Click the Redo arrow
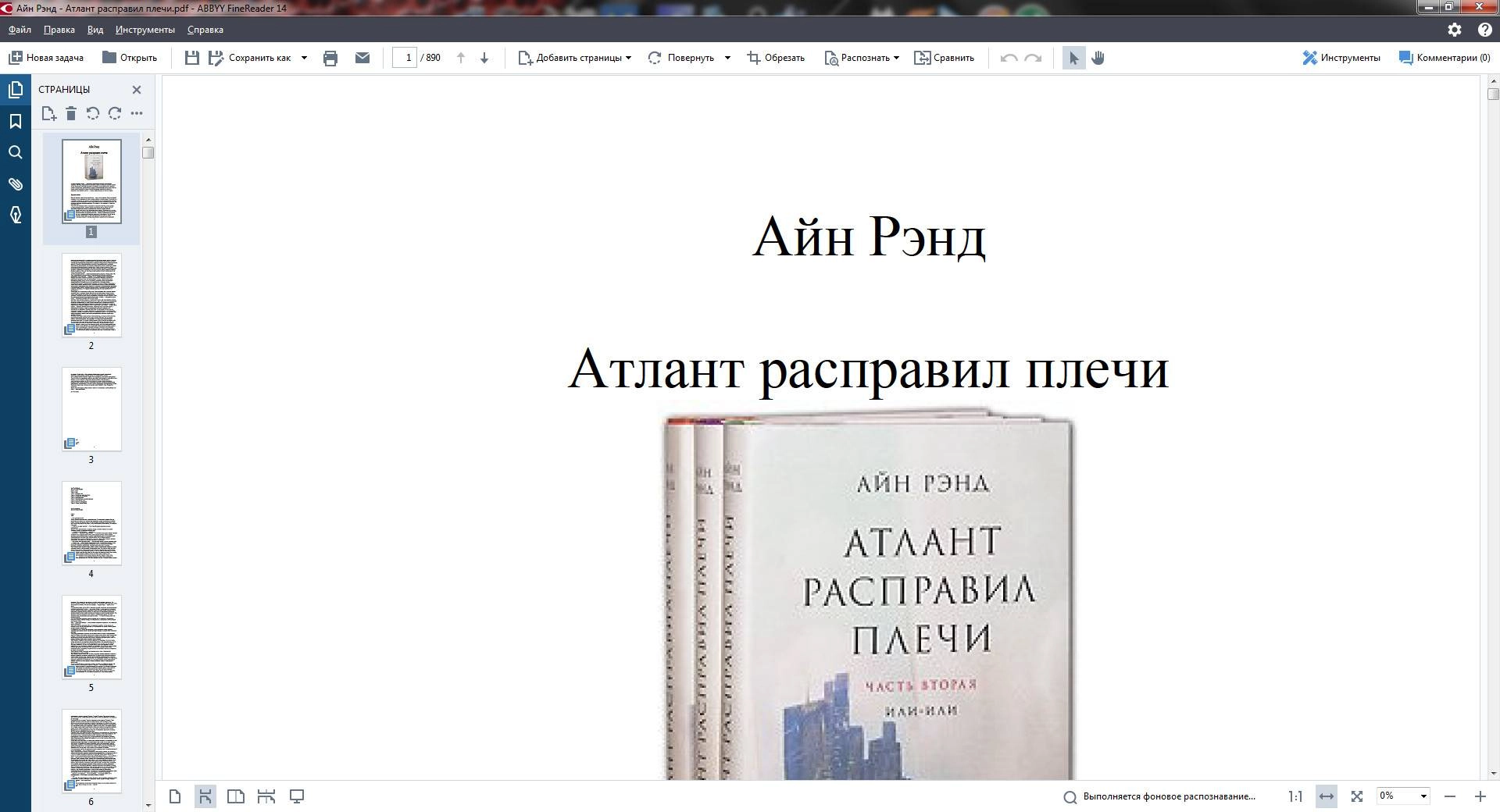This screenshot has width=1500, height=812. pyautogui.click(x=1033, y=58)
